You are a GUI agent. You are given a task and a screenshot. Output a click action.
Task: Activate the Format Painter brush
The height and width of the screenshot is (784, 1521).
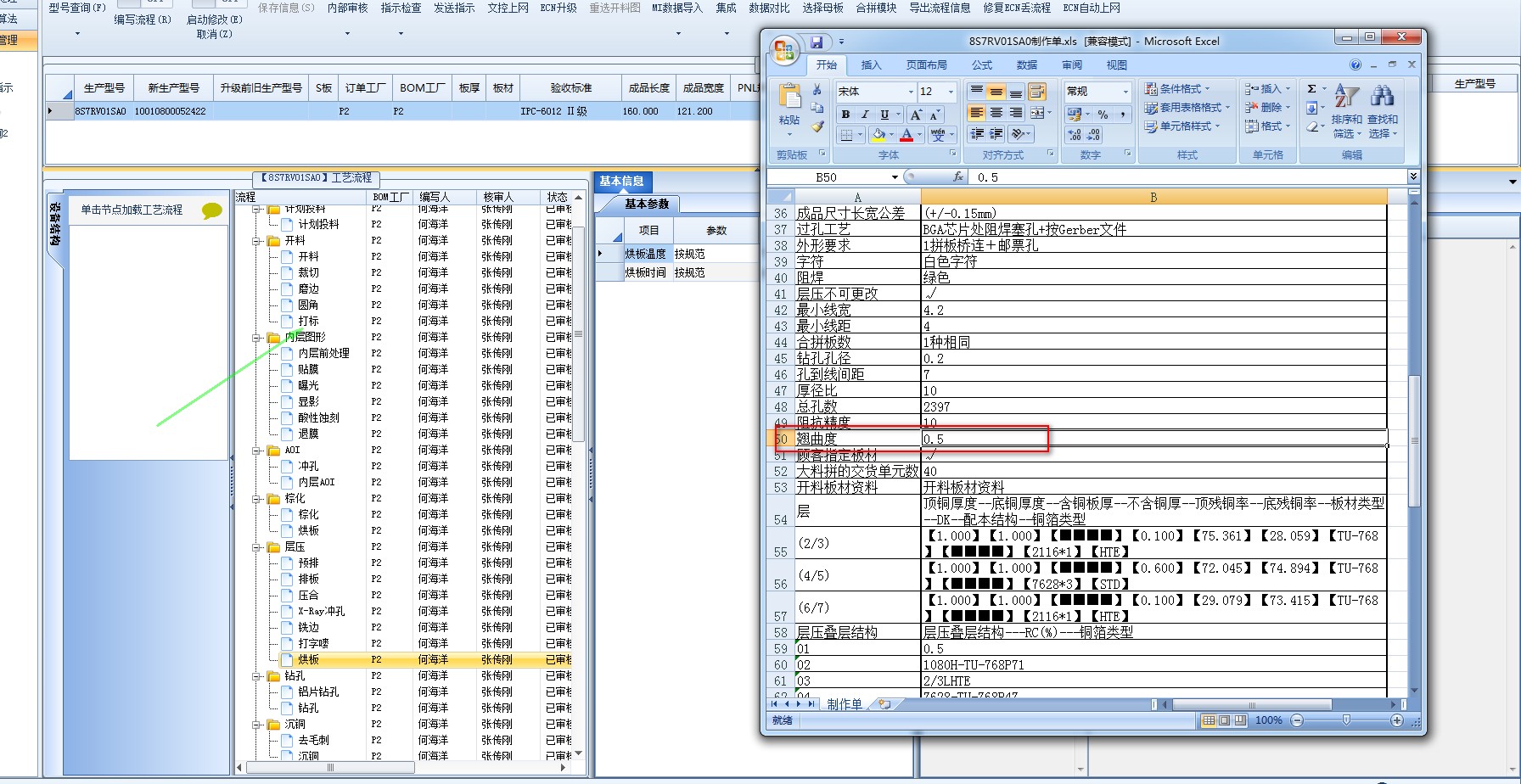pos(817,126)
